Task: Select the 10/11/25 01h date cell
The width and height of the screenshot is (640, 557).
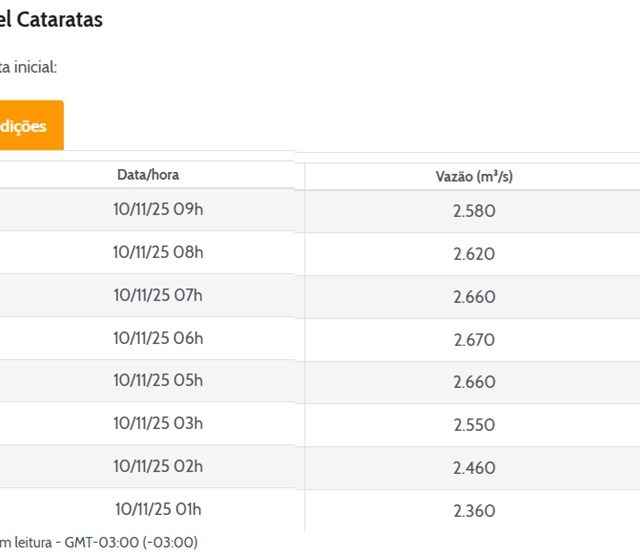Action: tap(158, 509)
